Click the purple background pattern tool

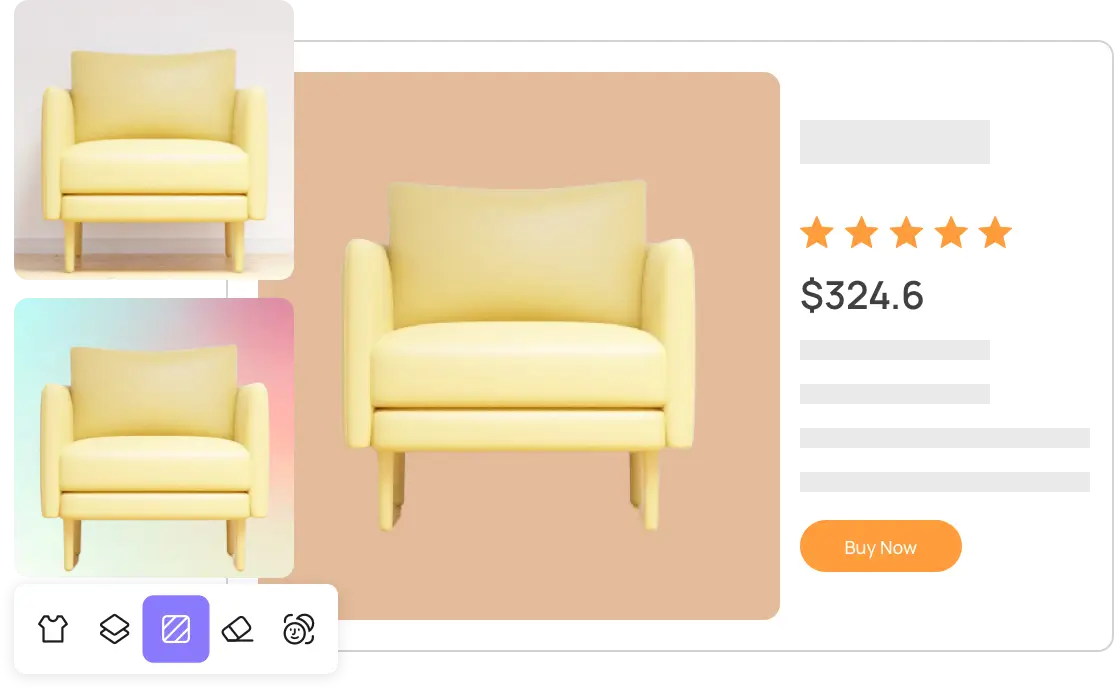pyautogui.click(x=176, y=629)
